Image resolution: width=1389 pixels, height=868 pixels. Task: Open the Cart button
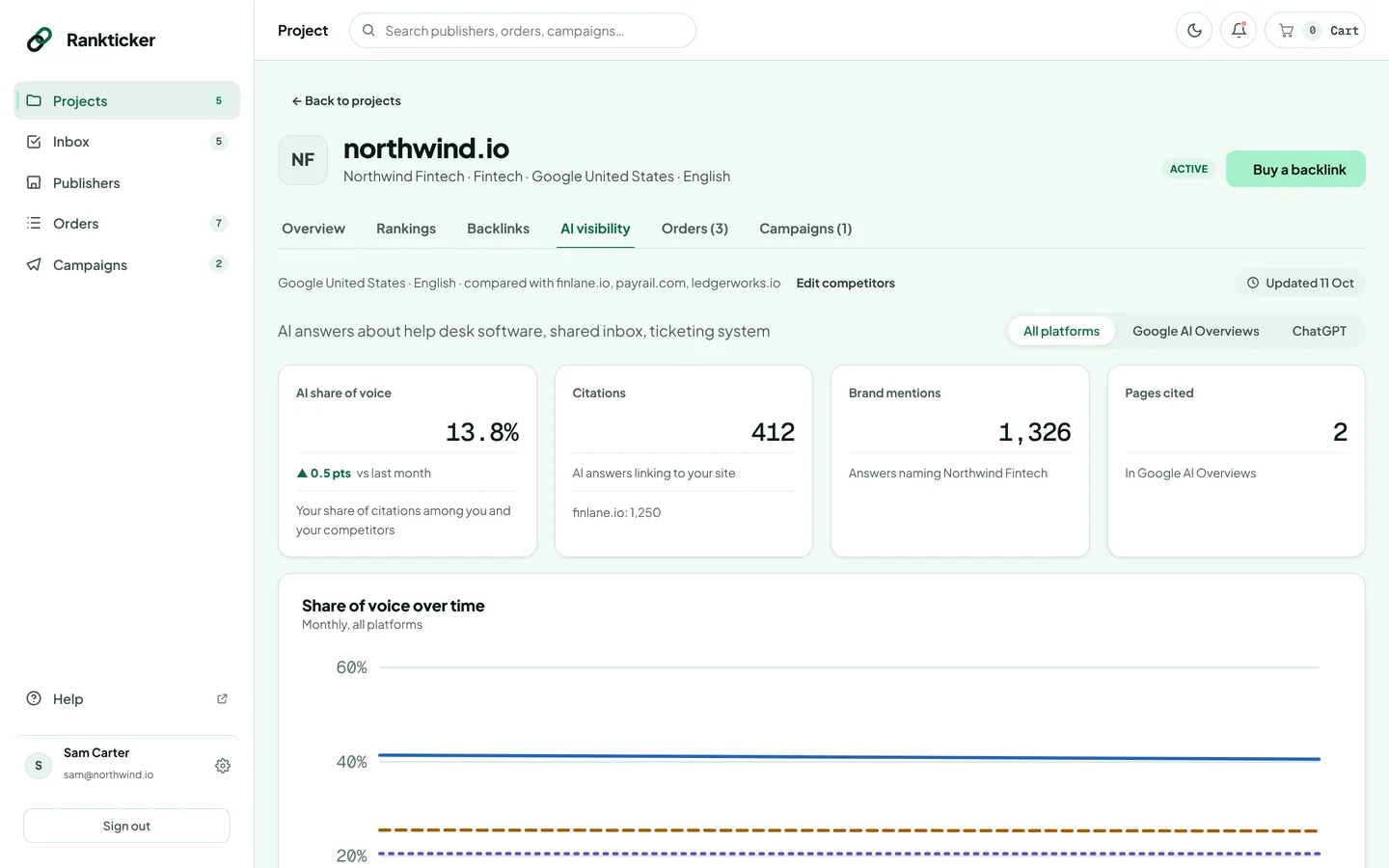point(1315,31)
